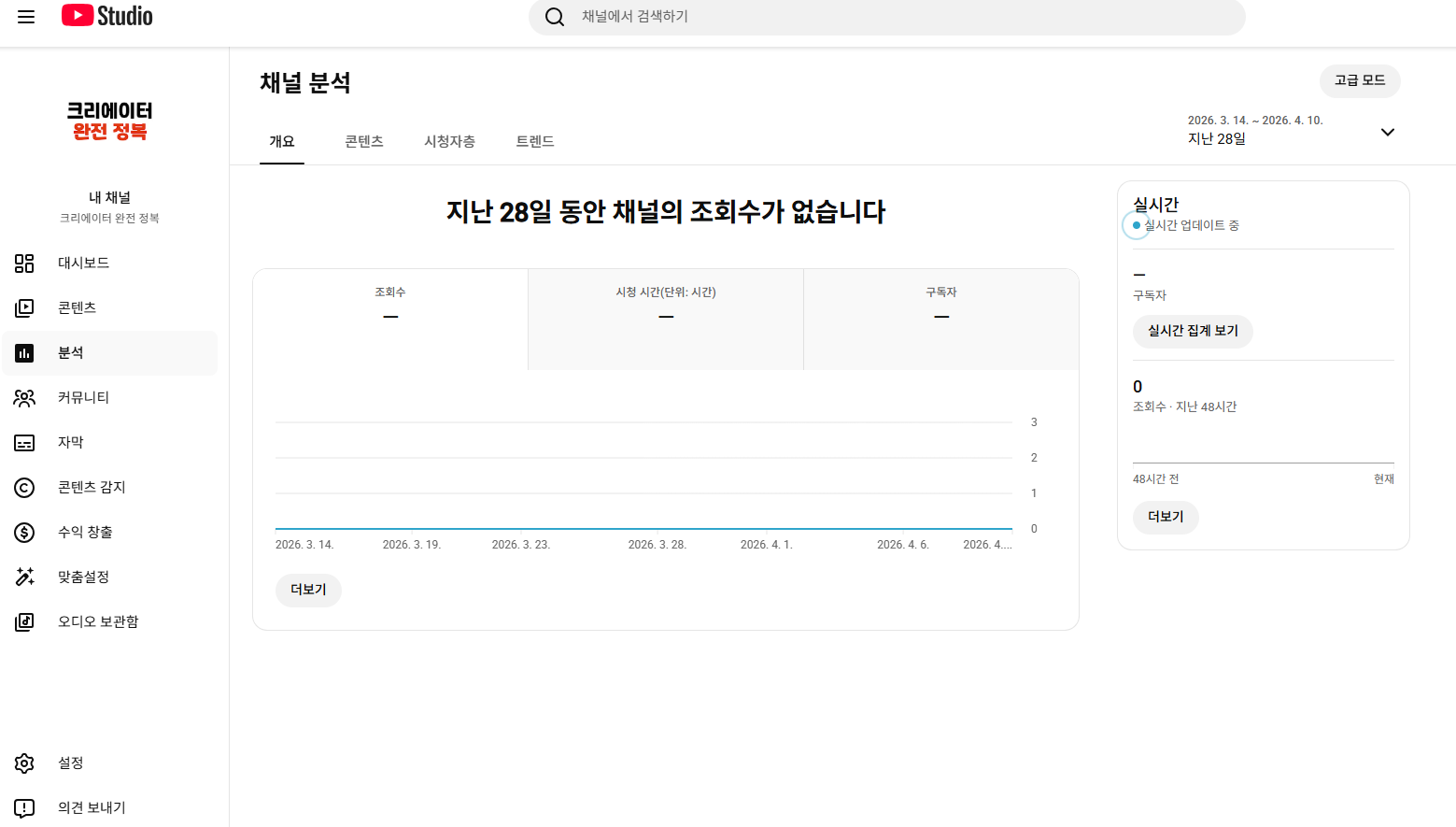The width and height of the screenshot is (1456, 827).
Task: Open 실시간 집계 보기 details
Action: pyautogui.click(x=1193, y=331)
